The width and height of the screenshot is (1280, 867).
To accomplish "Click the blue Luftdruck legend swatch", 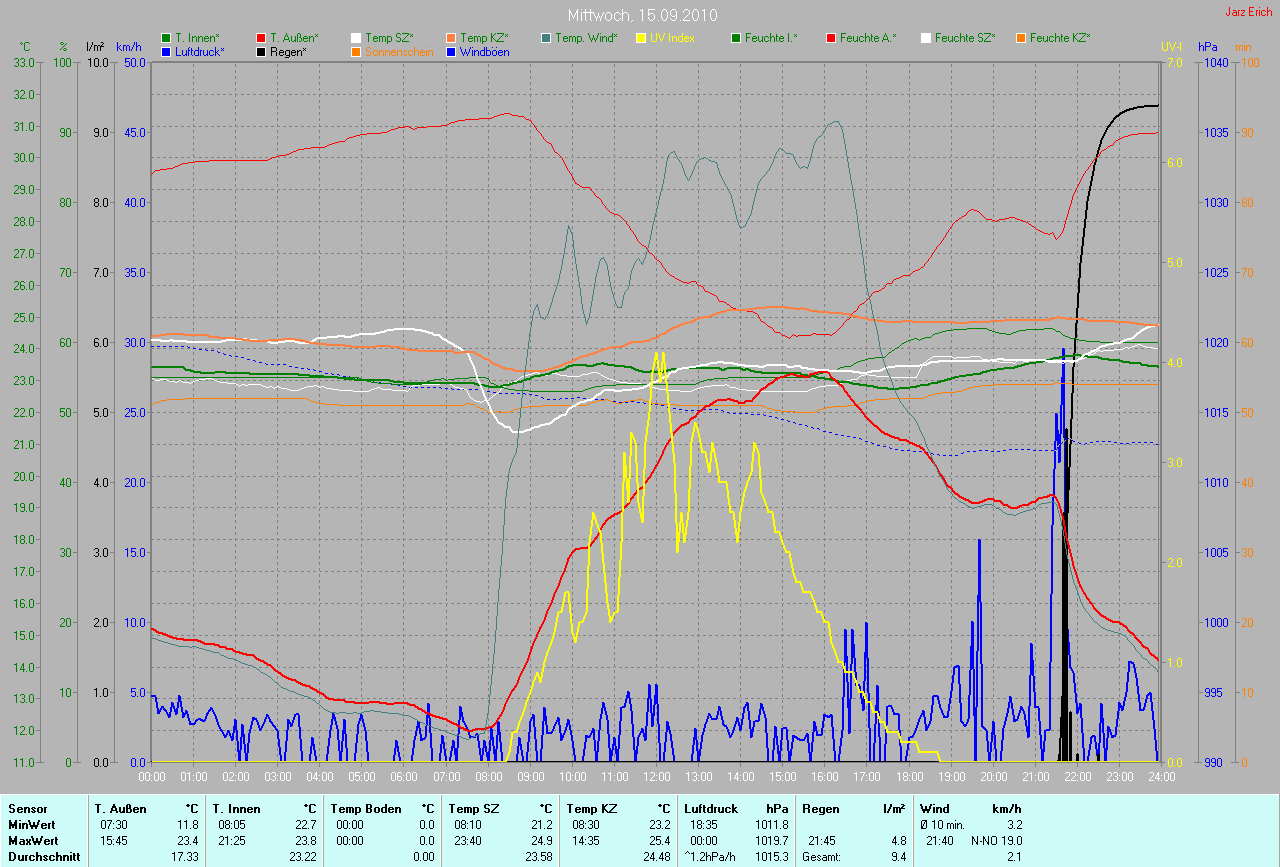I will point(166,51).
